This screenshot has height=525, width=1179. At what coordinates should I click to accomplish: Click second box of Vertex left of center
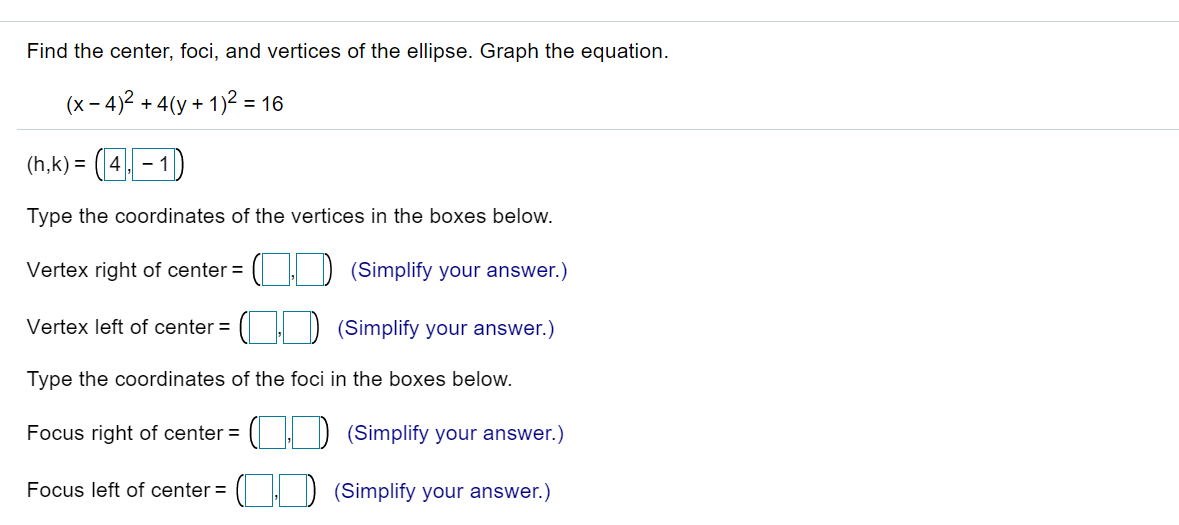tap(299, 327)
